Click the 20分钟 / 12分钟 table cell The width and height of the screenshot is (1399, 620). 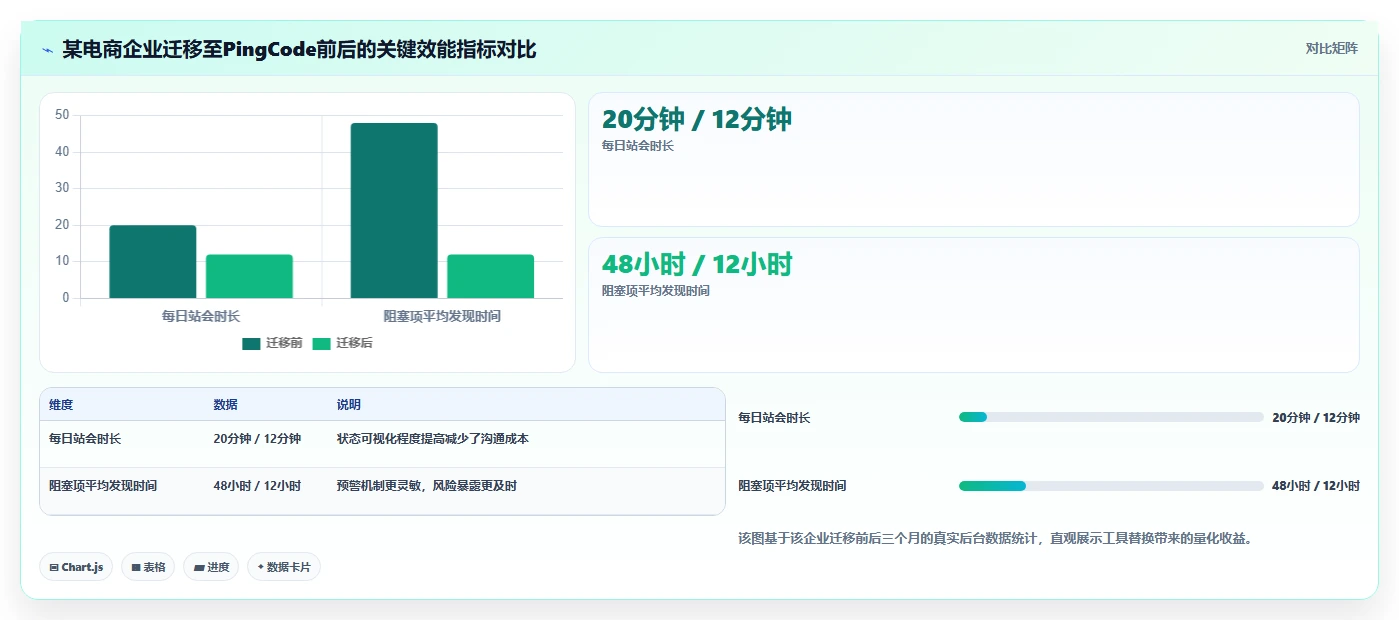pos(257,439)
